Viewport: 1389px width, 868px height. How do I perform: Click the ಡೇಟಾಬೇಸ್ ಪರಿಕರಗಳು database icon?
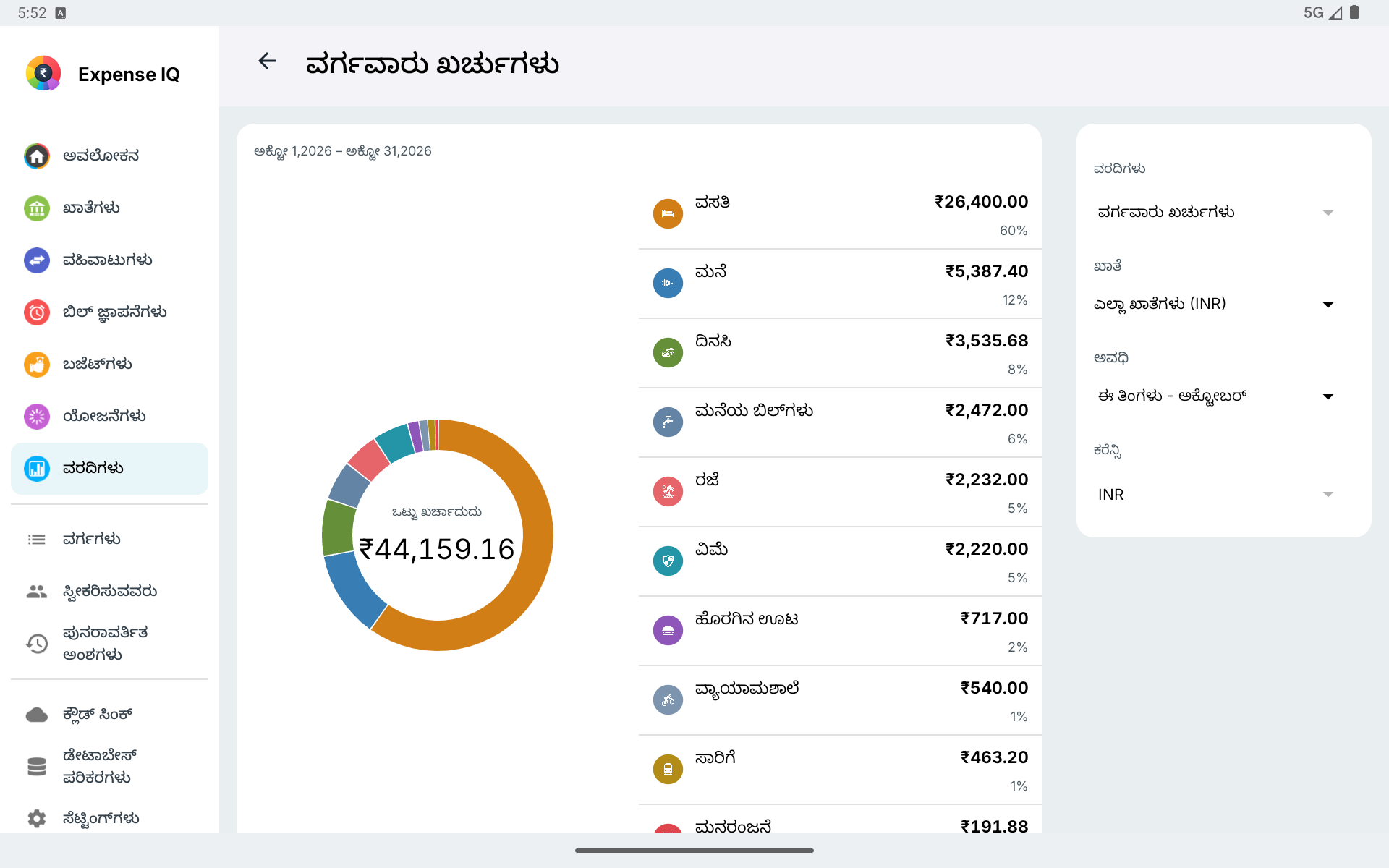click(37, 767)
